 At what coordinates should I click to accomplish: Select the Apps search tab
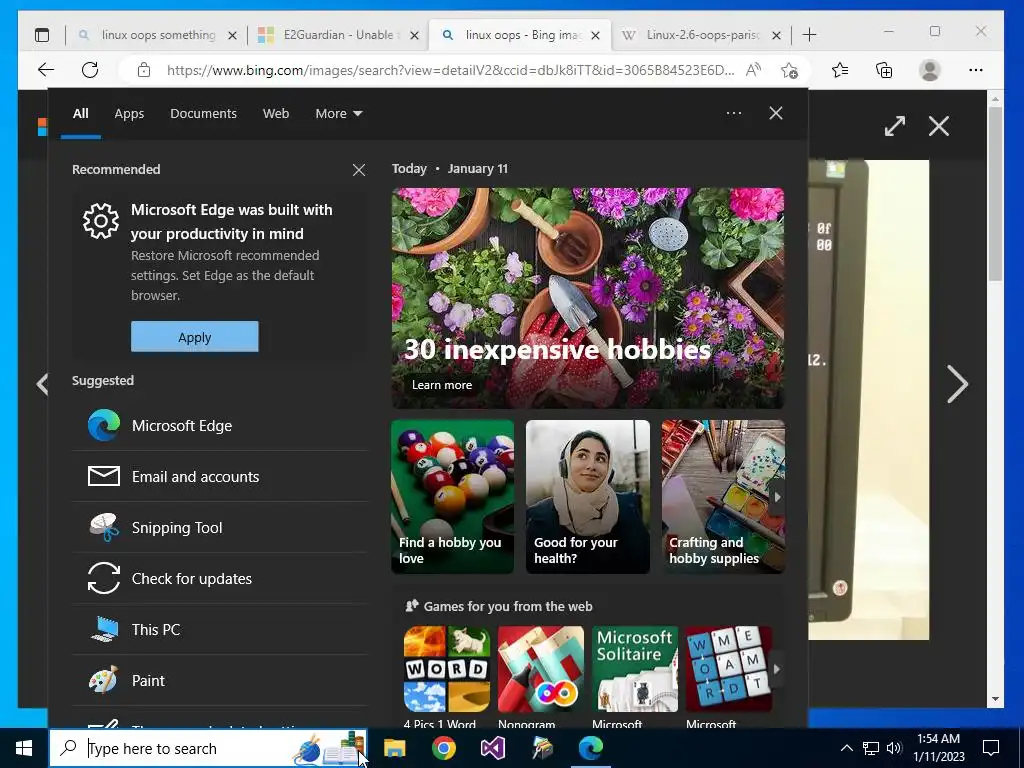[129, 114]
